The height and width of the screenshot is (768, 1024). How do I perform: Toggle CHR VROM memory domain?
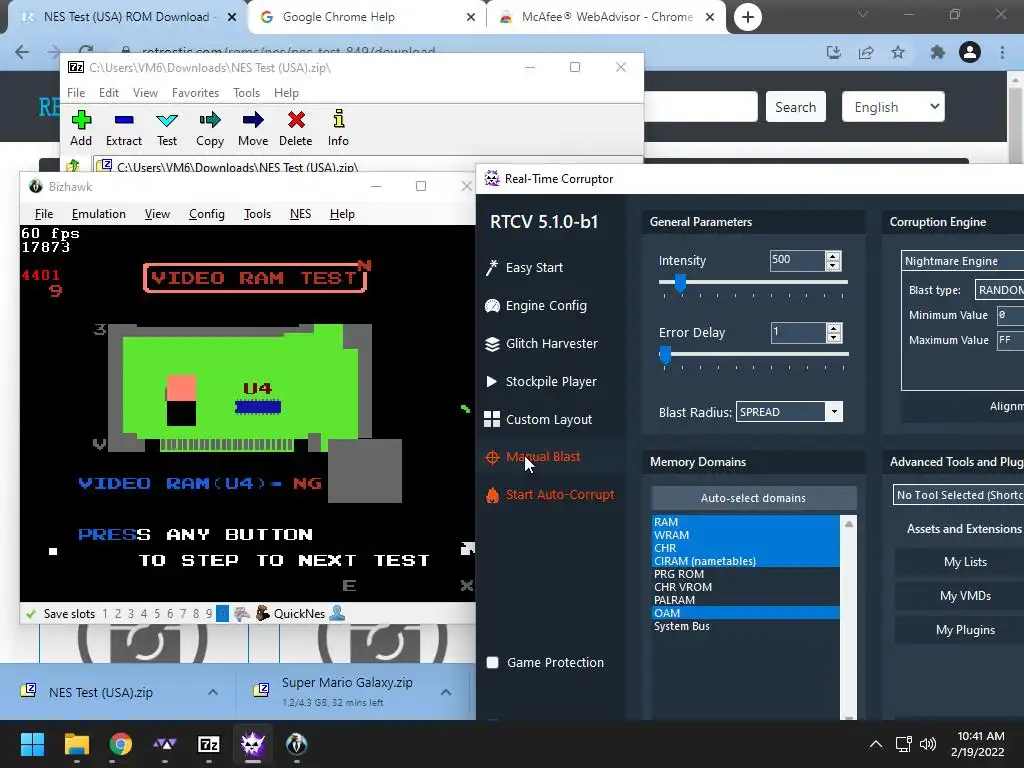coord(746,587)
